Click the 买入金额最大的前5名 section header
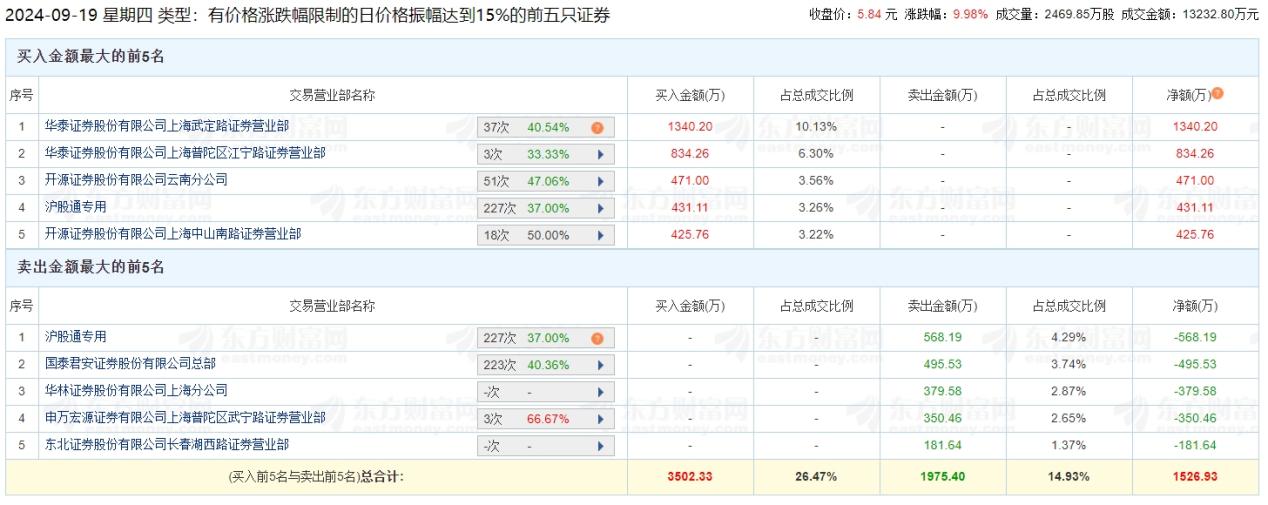 (90, 57)
